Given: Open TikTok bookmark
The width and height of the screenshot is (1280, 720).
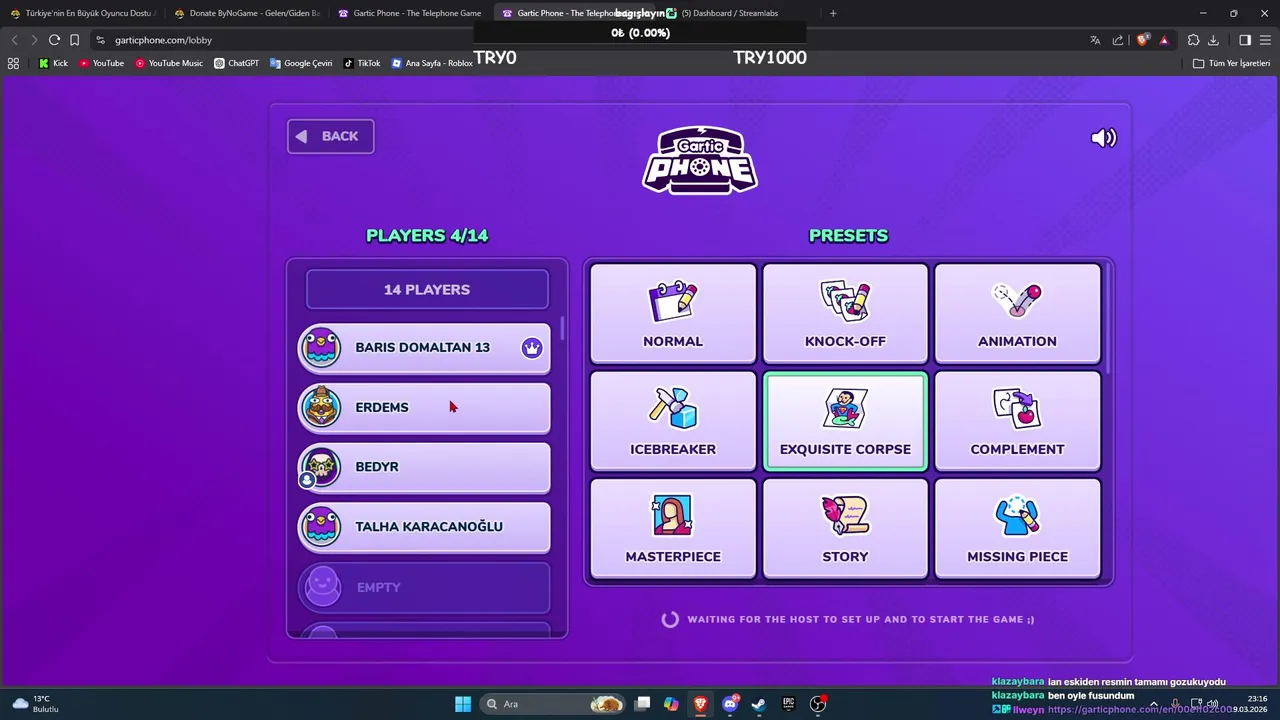Looking at the screenshot, I should pos(362,63).
